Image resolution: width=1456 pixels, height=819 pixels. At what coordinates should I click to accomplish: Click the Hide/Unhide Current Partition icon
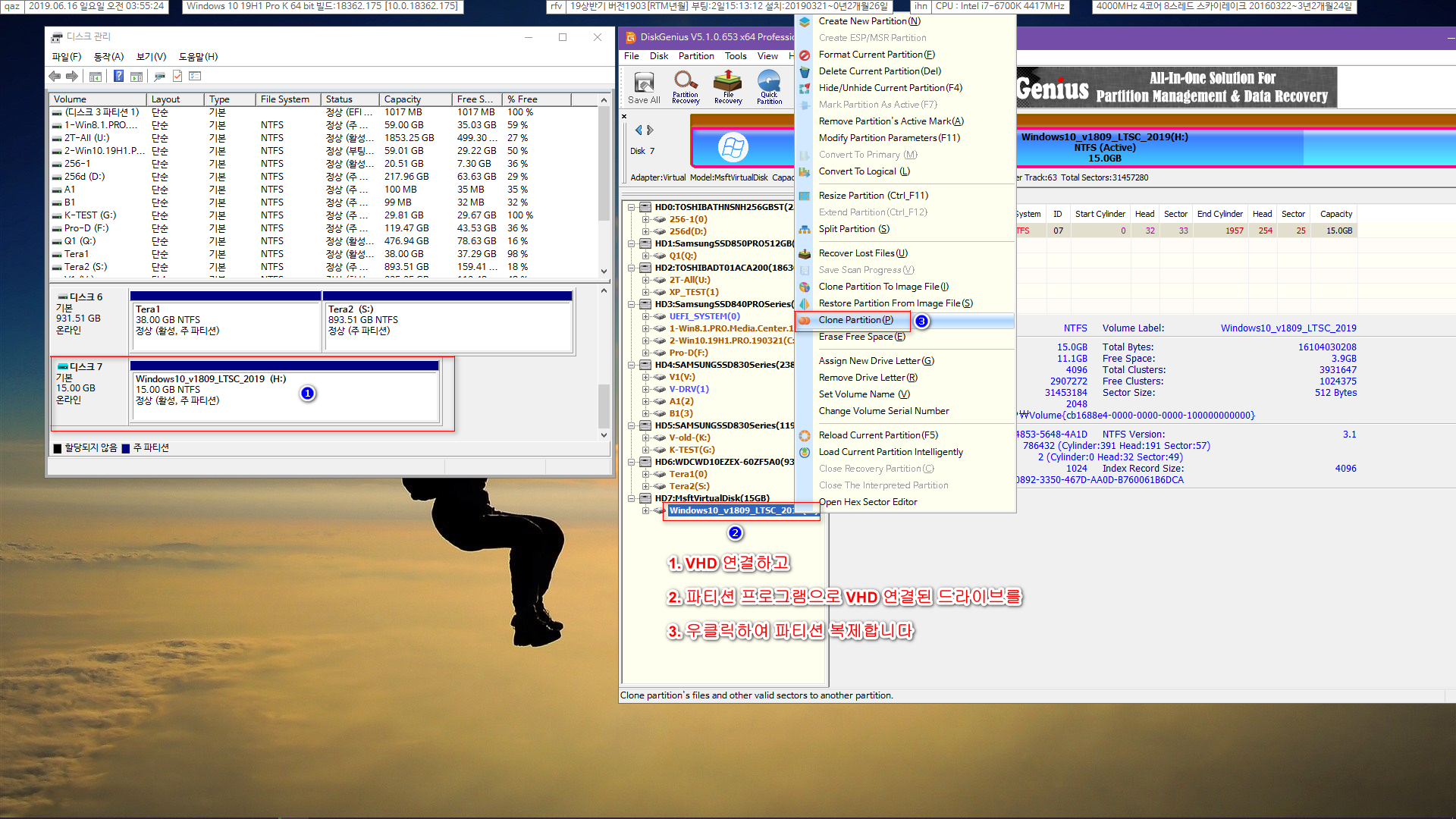[x=805, y=88]
